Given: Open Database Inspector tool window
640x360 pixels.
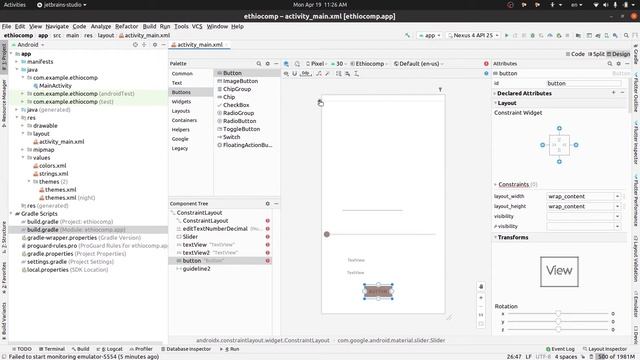Looking at the screenshot, I should pyautogui.click(x=186, y=349).
